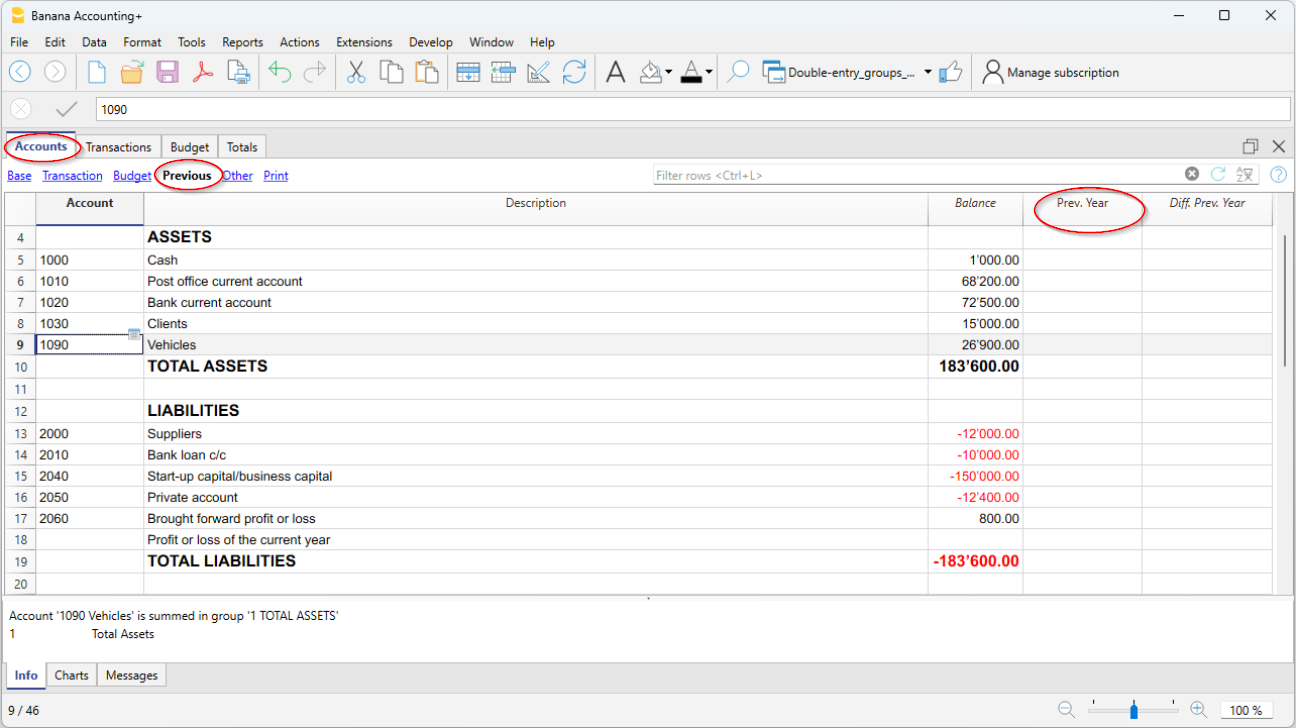The height and width of the screenshot is (728, 1296).
Task: Click the Save file floppy disk icon
Action: [167, 72]
